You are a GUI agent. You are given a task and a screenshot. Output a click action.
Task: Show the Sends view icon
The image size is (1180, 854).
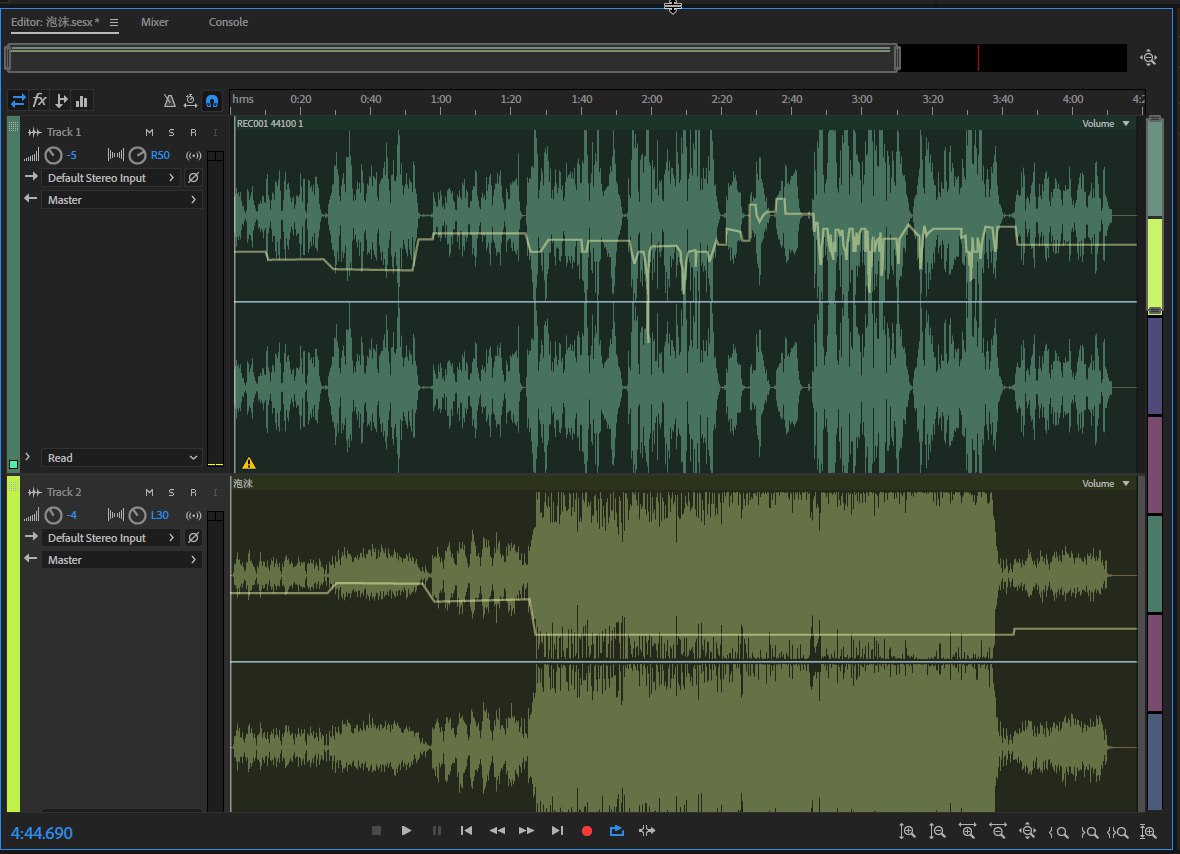click(61, 100)
